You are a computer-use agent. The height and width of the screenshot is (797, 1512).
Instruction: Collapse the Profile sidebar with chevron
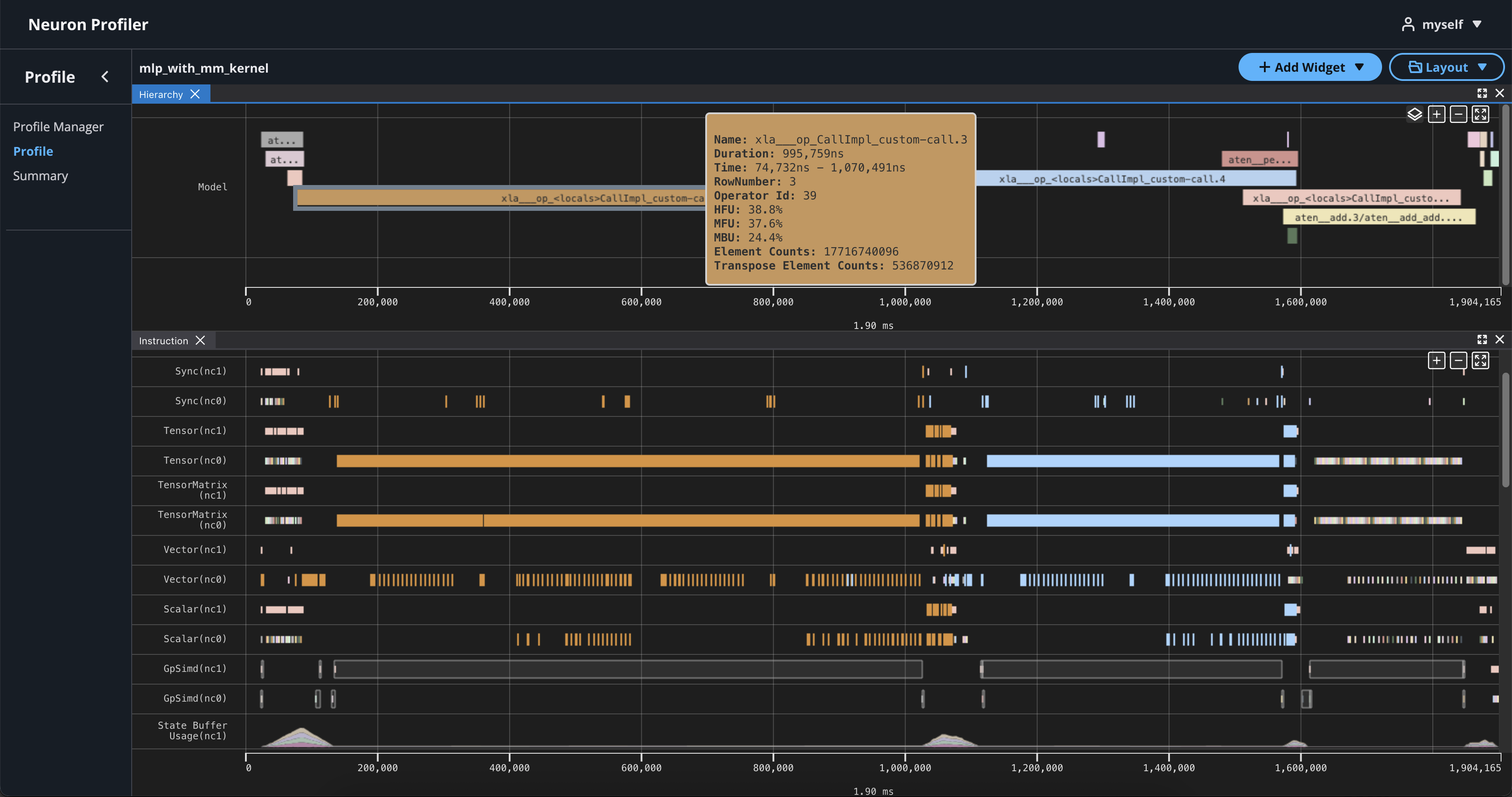(105, 77)
